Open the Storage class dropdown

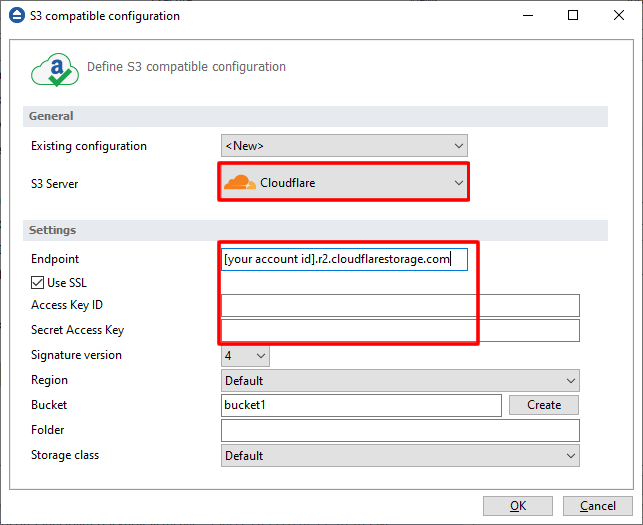coord(400,455)
